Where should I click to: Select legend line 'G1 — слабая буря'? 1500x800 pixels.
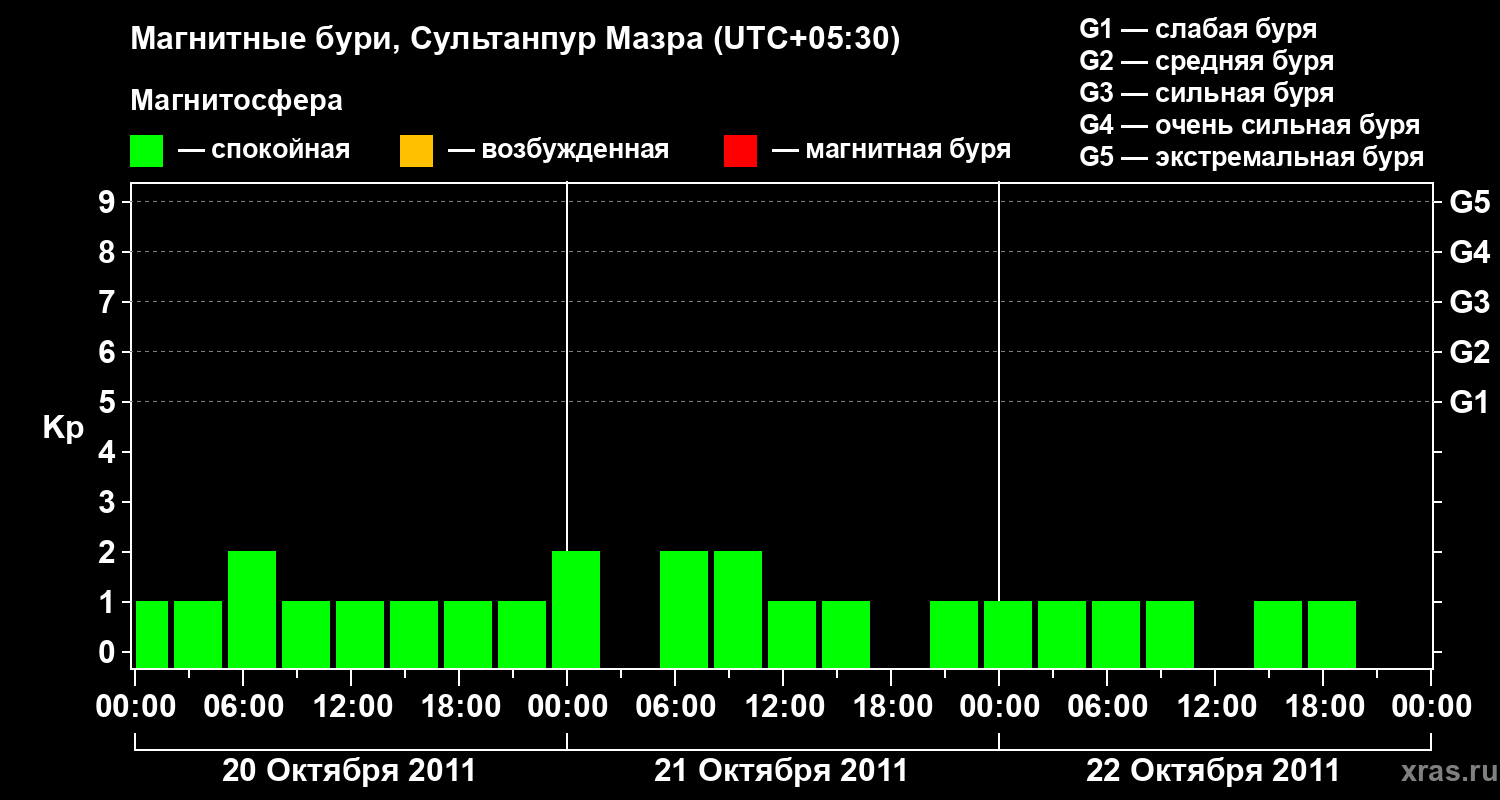click(x=1198, y=29)
